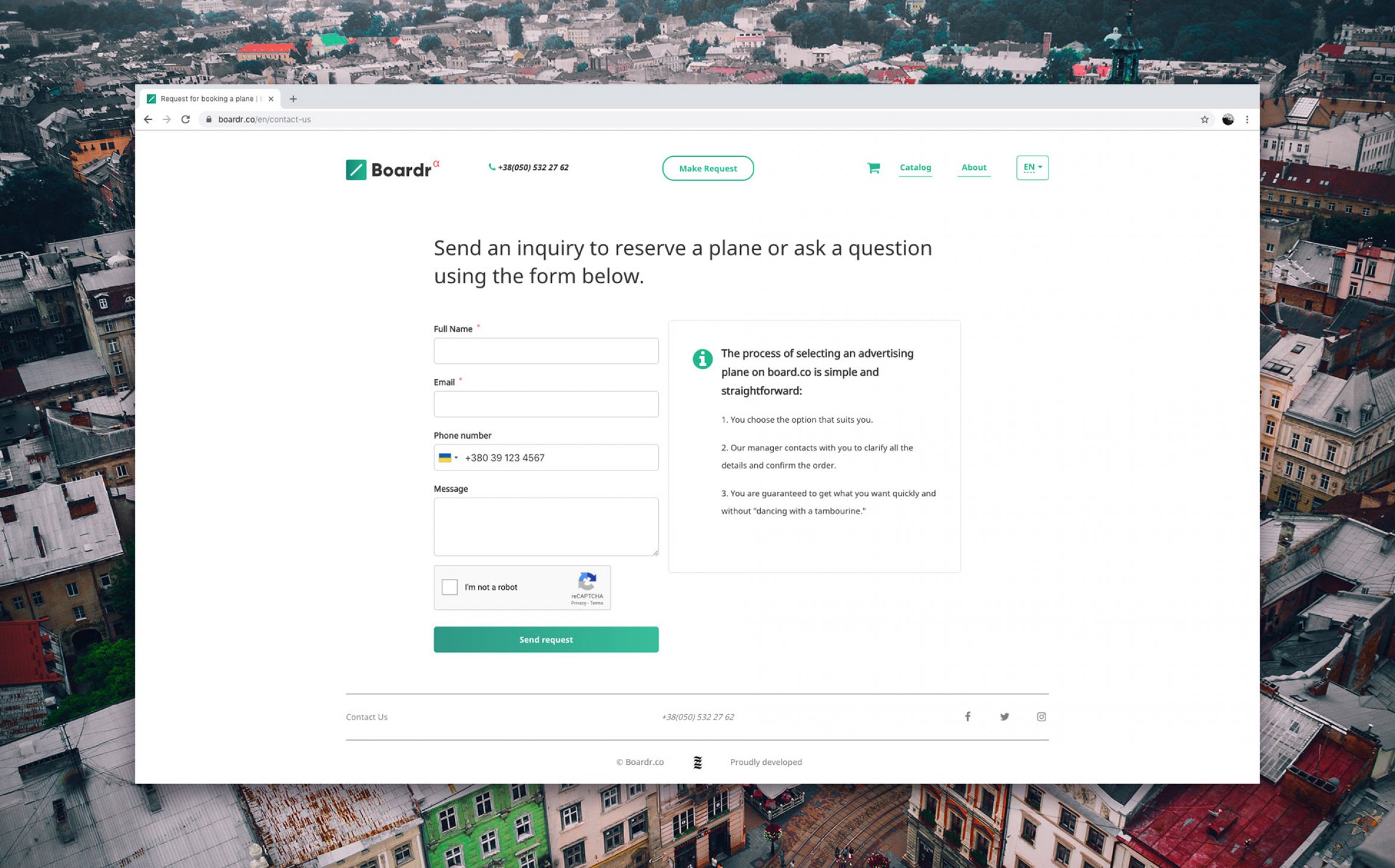Enable the reCAPTCHA verification toggle

450,587
